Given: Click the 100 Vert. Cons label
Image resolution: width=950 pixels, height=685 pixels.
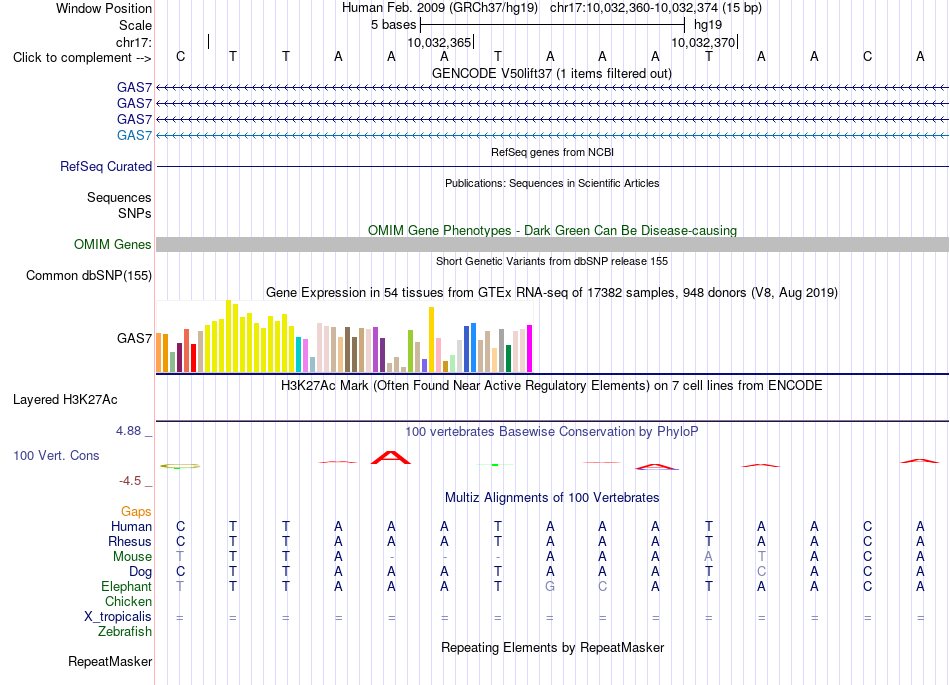Looking at the screenshot, I should click(56, 455).
